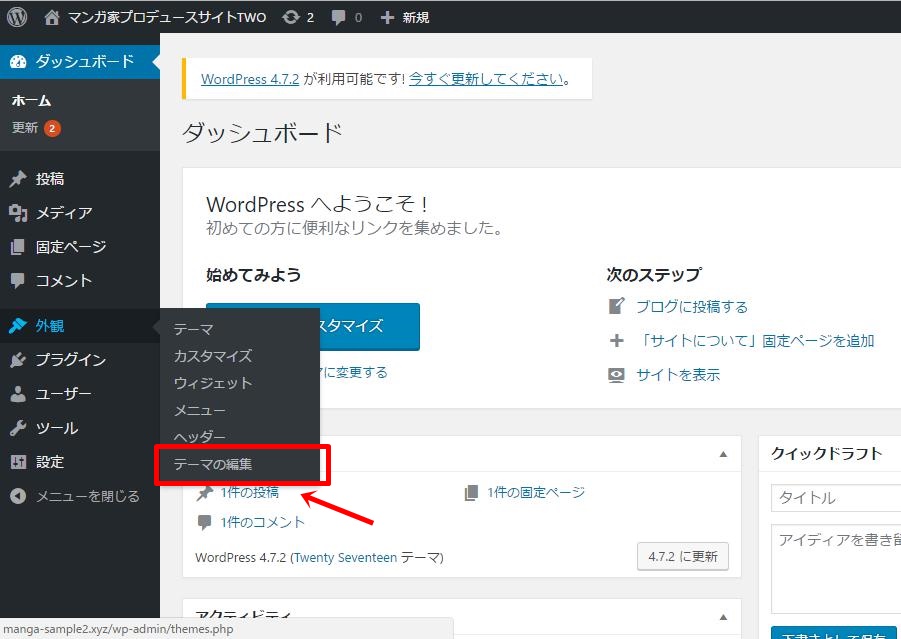The width and height of the screenshot is (901, 639).
Task: Click the speech bubble icon for コメント
Action: click(x=18, y=280)
